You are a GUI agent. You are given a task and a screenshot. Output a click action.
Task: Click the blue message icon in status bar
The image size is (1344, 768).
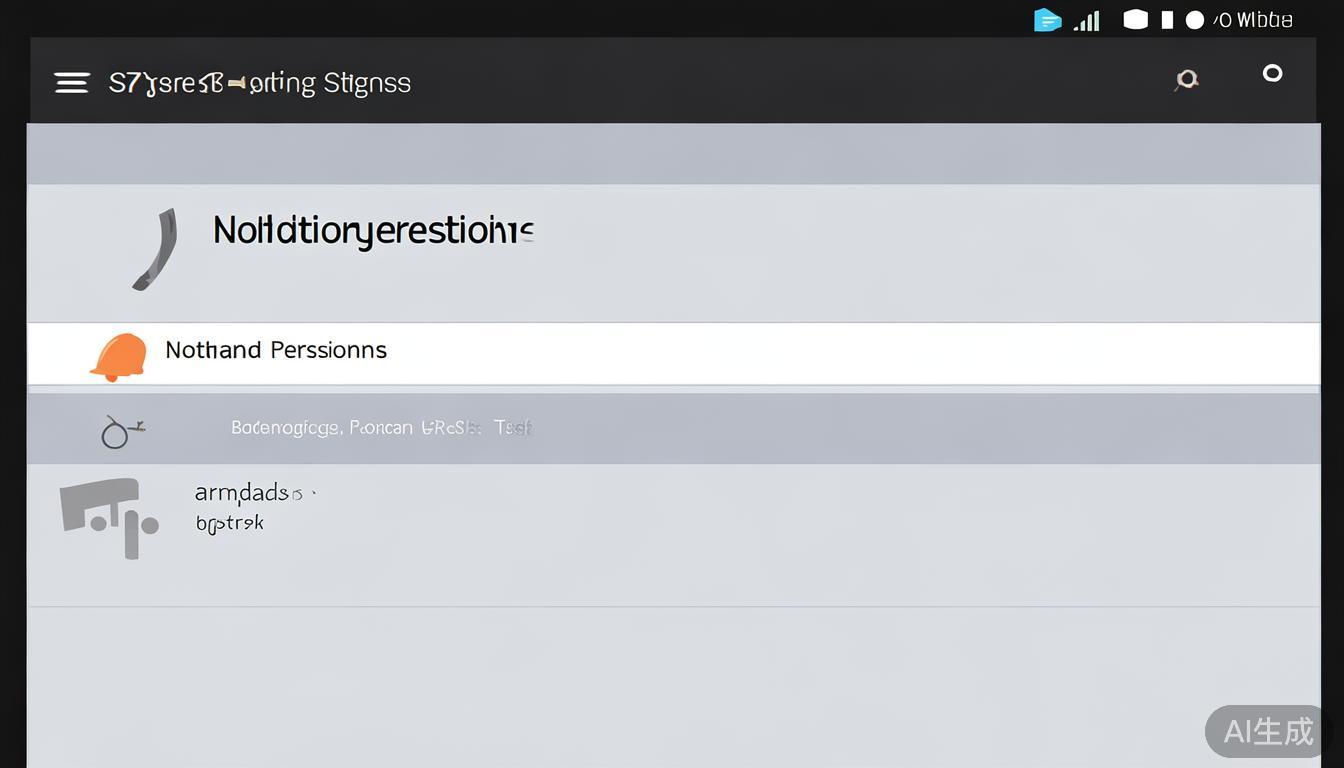point(1047,20)
